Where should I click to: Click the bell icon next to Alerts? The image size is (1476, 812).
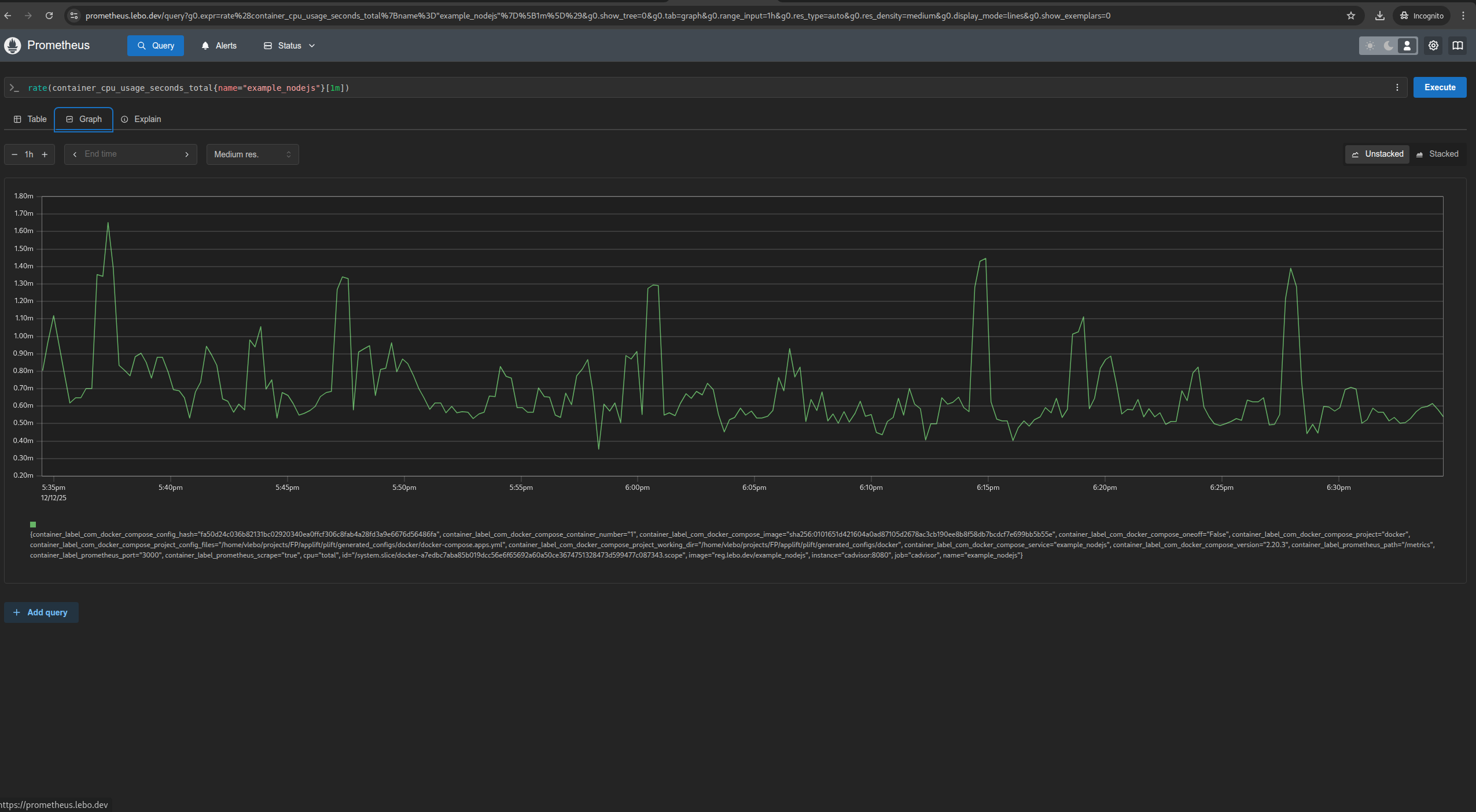205,45
